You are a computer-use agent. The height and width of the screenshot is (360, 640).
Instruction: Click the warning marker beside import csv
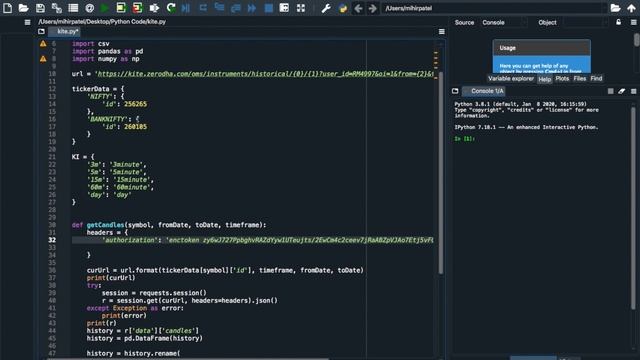coord(43,44)
